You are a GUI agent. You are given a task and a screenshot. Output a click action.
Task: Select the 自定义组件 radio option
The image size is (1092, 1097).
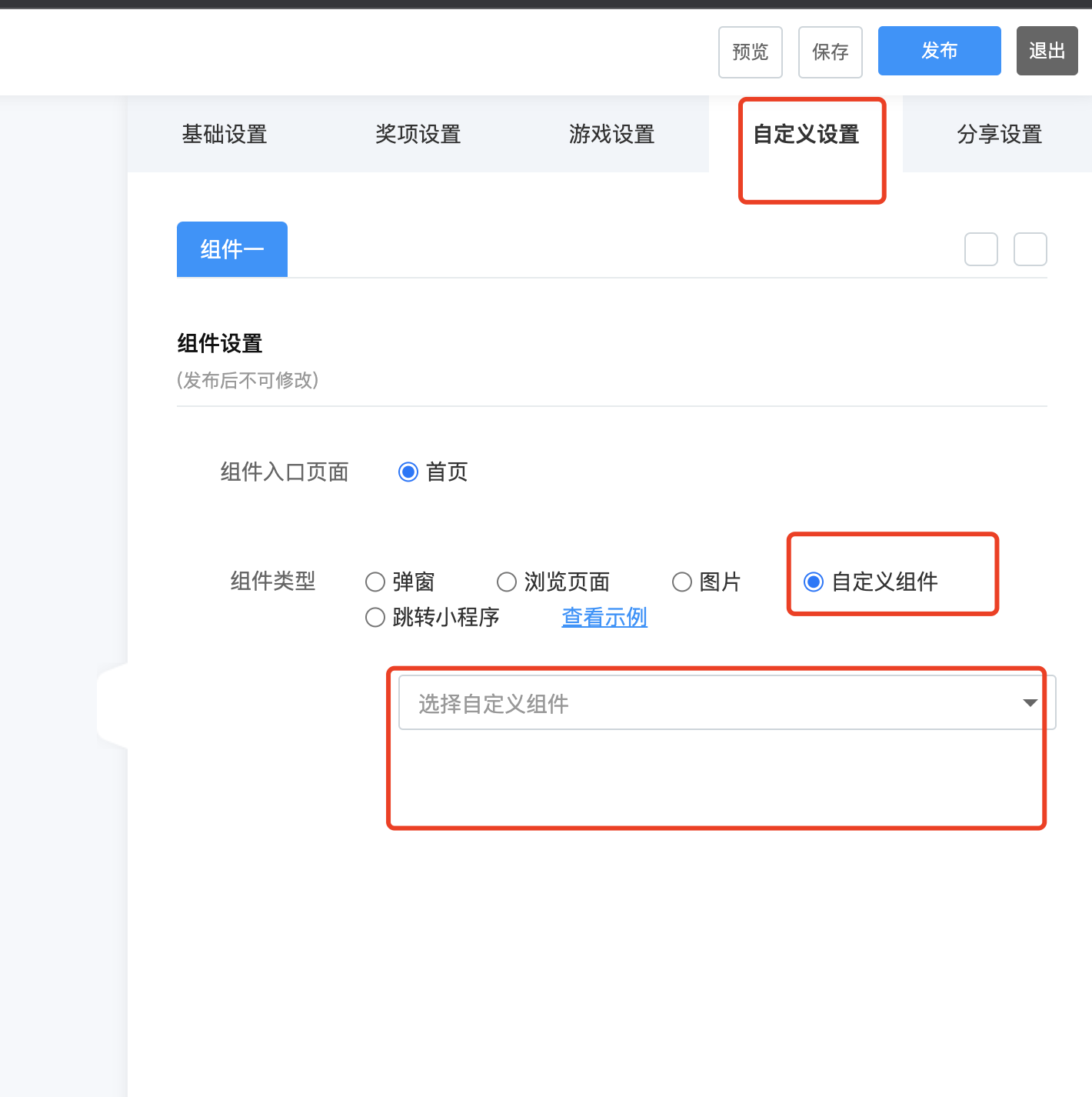pyautogui.click(x=814, y=582)
